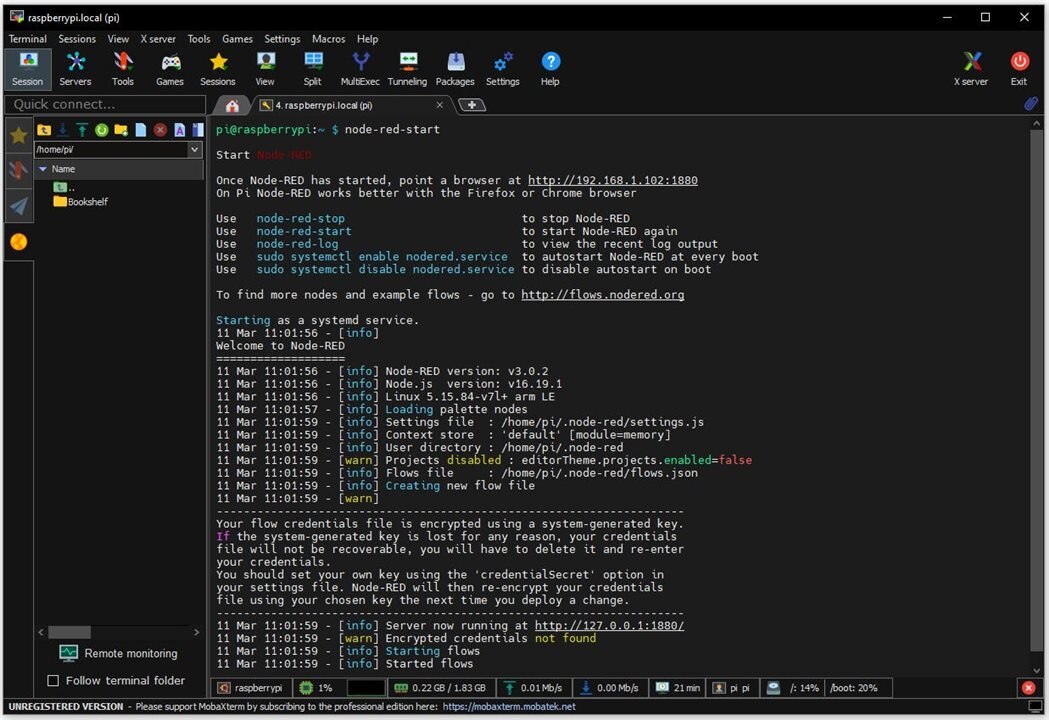Screen dimensions: 1049x720
Task: Open the Tunneling tool
Action: [407, 68]
